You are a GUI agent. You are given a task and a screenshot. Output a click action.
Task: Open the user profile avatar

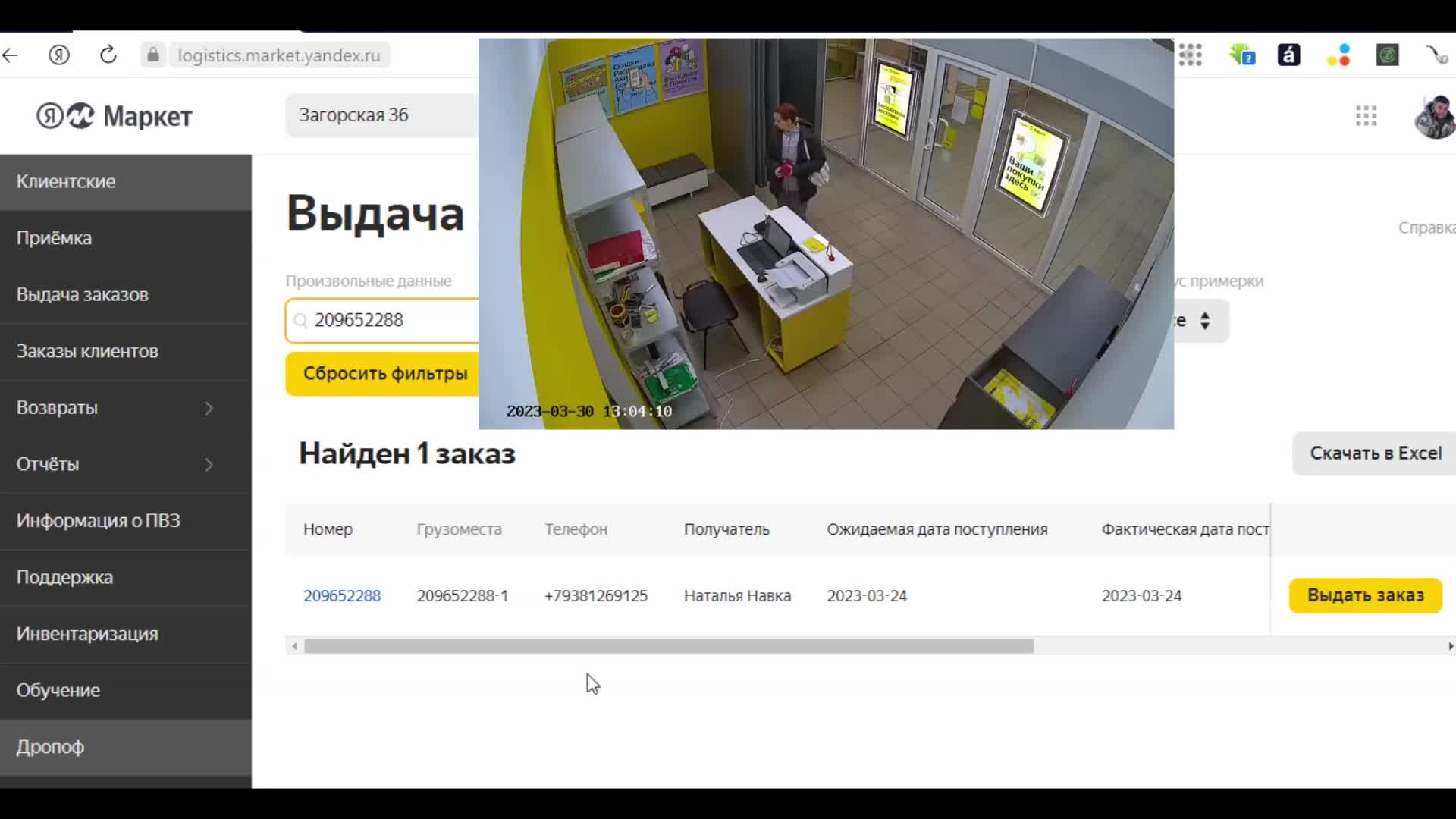coord(1435,117)
